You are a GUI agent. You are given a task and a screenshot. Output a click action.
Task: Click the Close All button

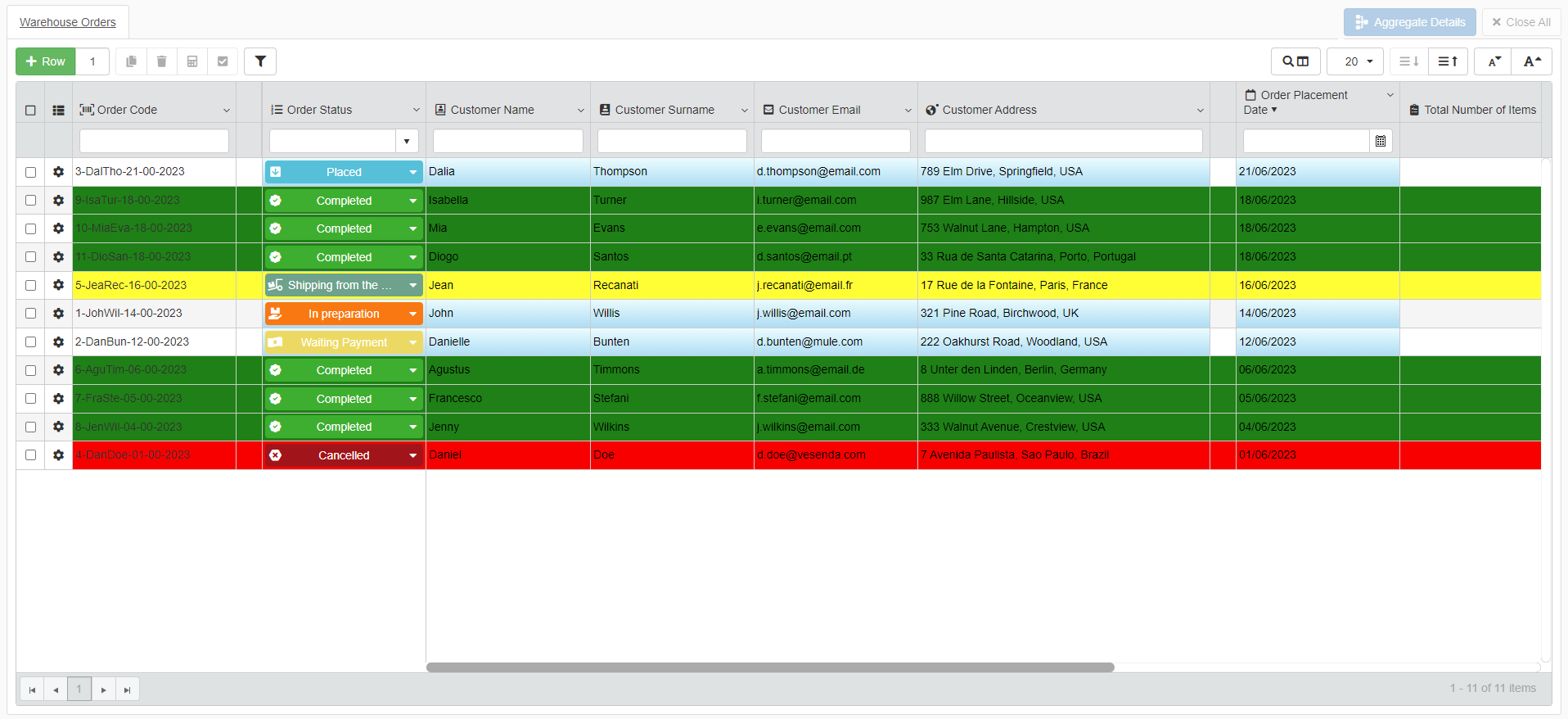click(1521, 22)
